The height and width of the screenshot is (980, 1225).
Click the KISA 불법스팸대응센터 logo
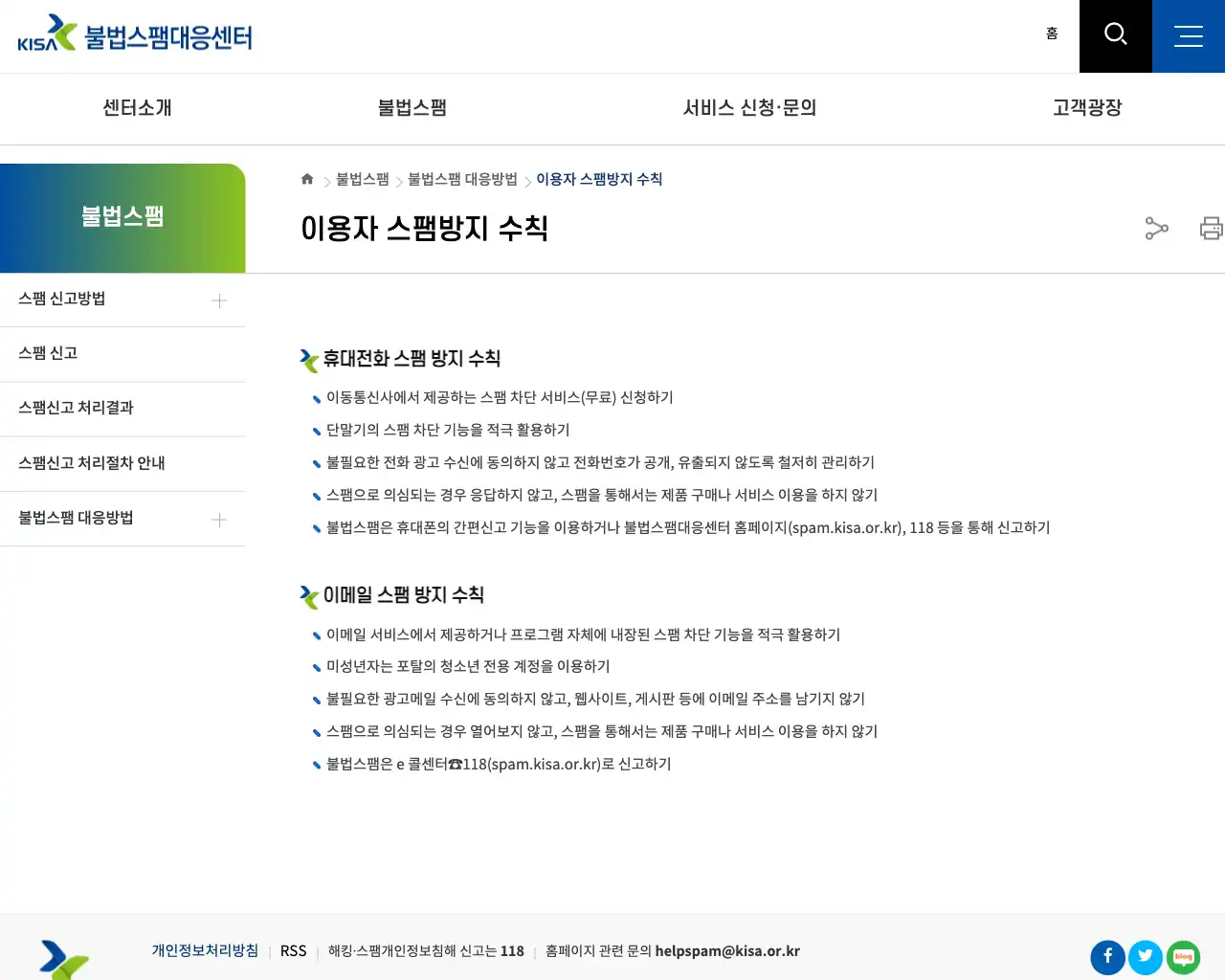(134, 33)
